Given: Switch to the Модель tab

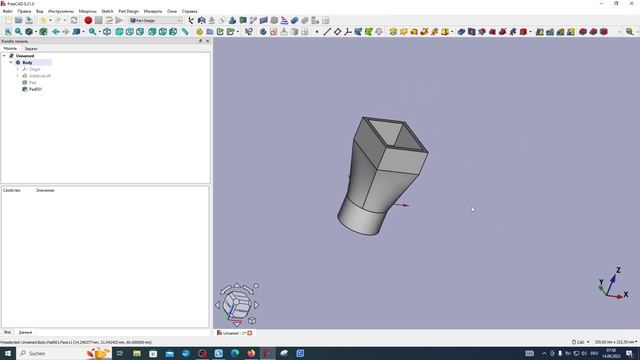Looking at the screenshot, I should pyautogui.click(x=10, y=48).
